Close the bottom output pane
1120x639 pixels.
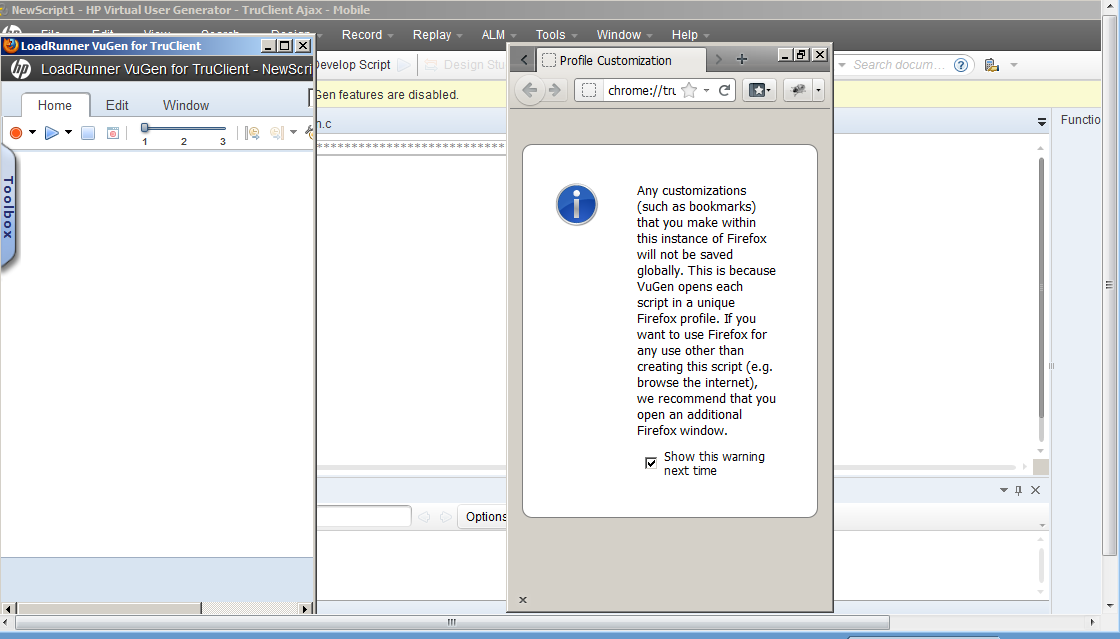[x=1036, y=490]
